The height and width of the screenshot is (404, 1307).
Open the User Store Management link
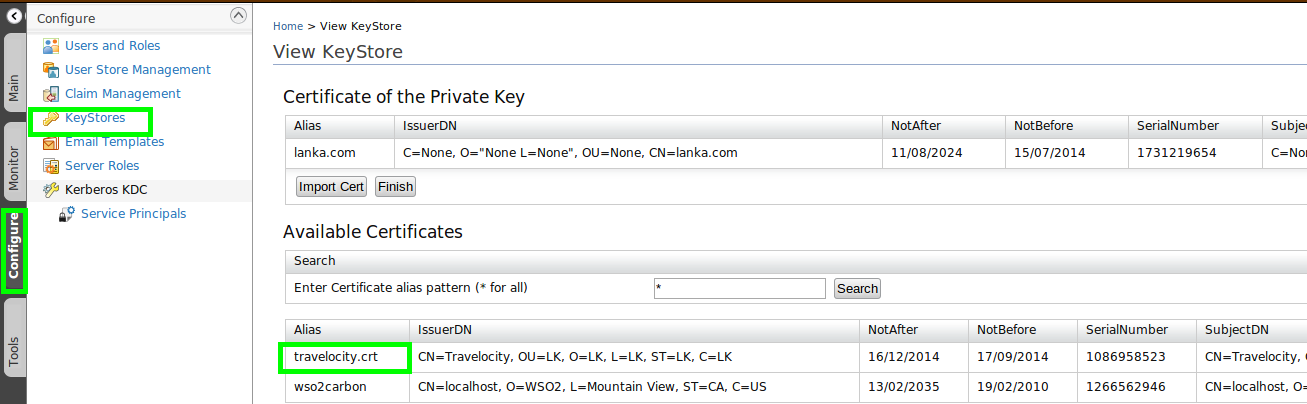click(x=138, y=70)
